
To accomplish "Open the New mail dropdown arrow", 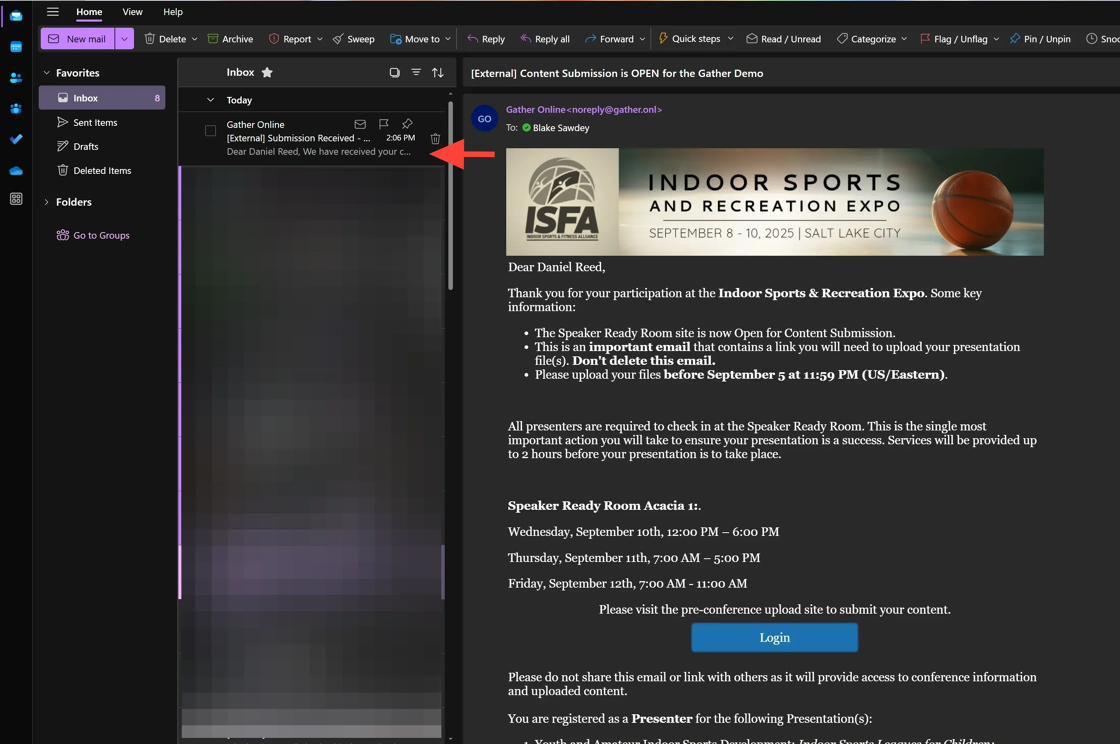I will pos(124,39).
